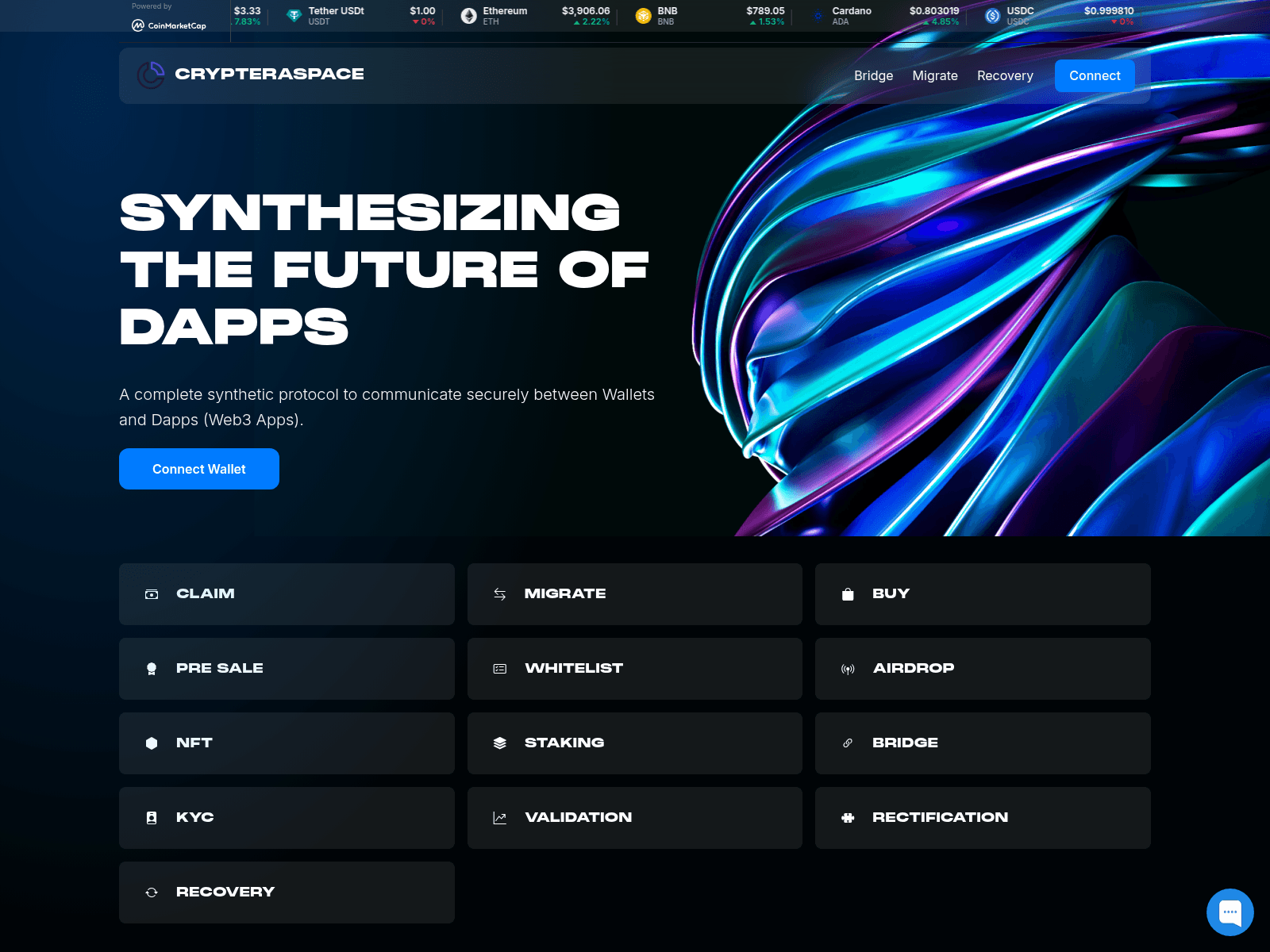Click the Ethereum price $3,906.06
Viewport: 1270px width, 952px height.
point(586,11)
